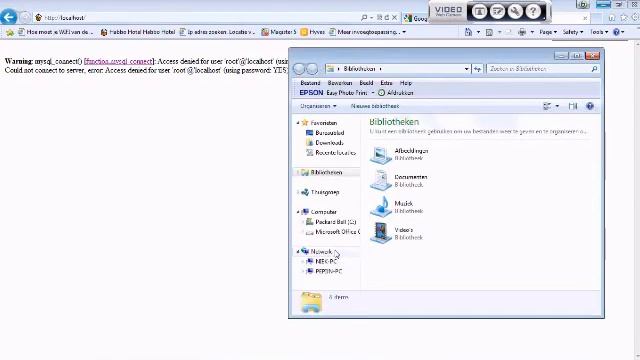Click the Google browser tab
Viewport: 640px width, 360px height.
coord(415,18)
